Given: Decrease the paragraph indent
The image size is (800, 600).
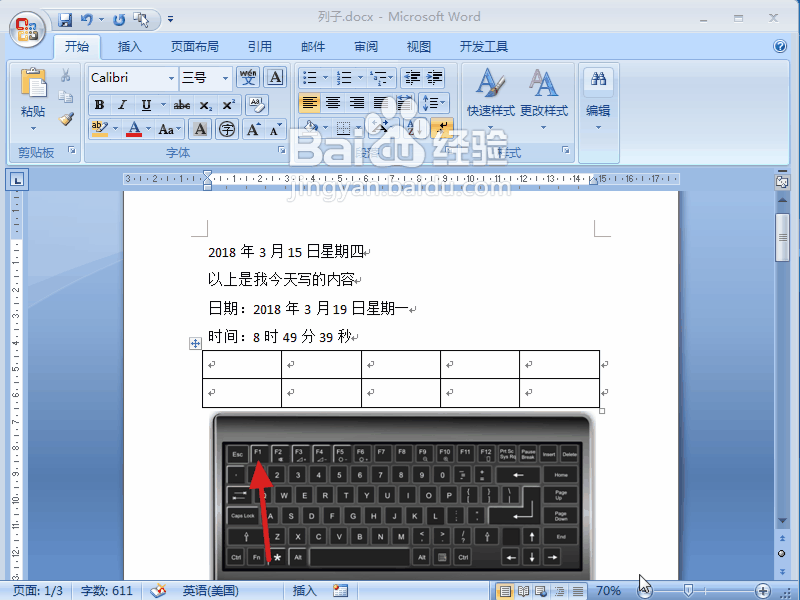Looking at the screenshot, I should 412,78.
